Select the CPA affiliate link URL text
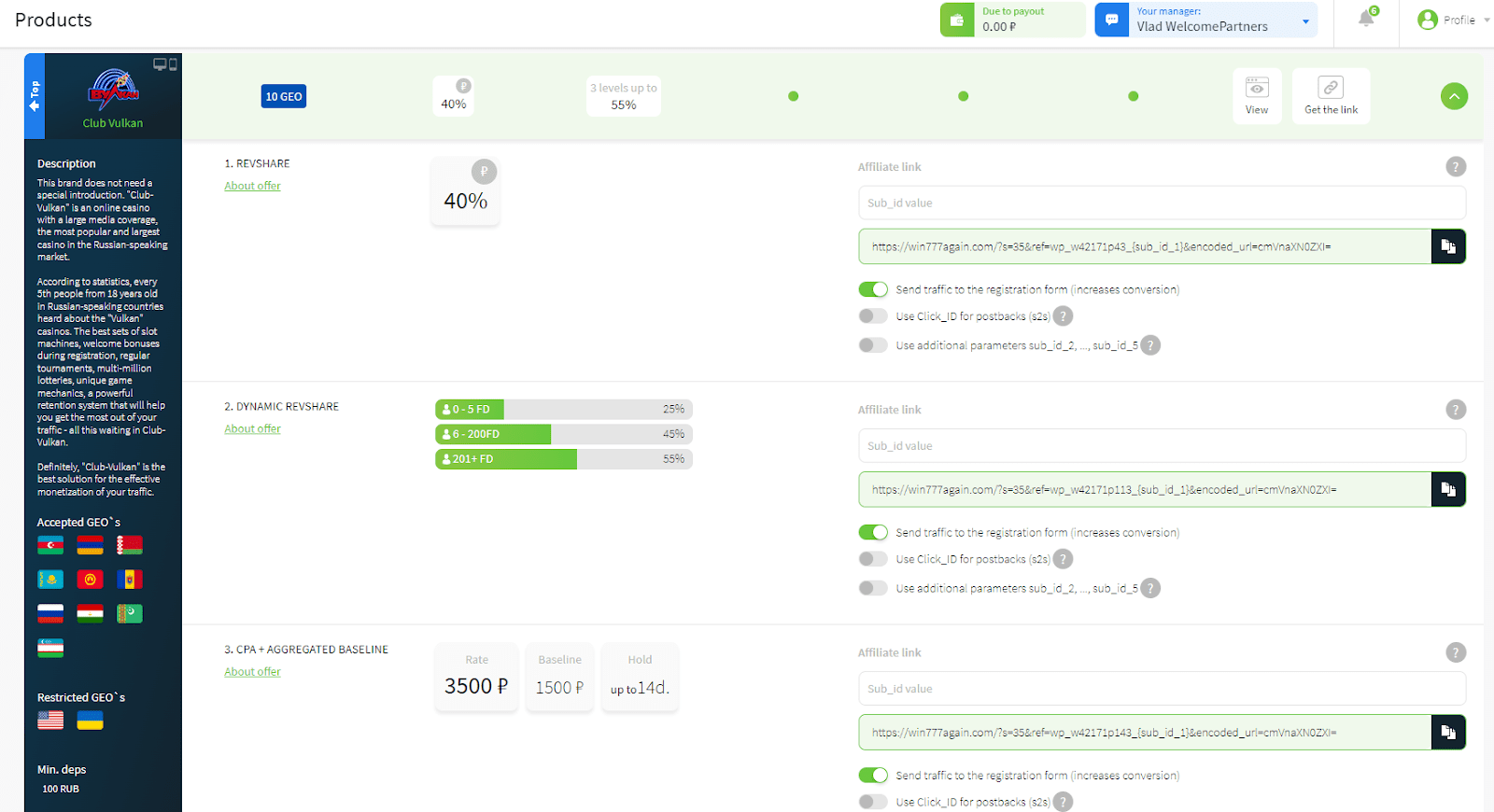 [x=1105, y=733]
